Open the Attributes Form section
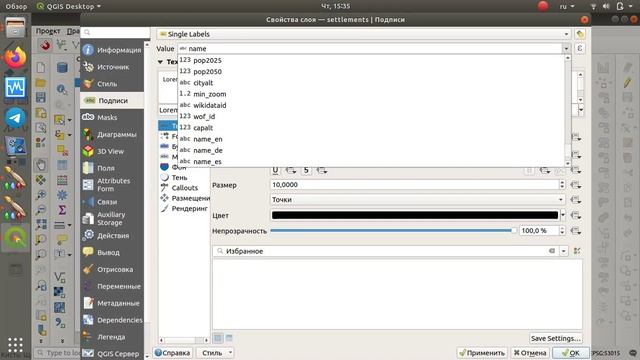Screen dimensions: 640x360 click(x=112, y=185)
